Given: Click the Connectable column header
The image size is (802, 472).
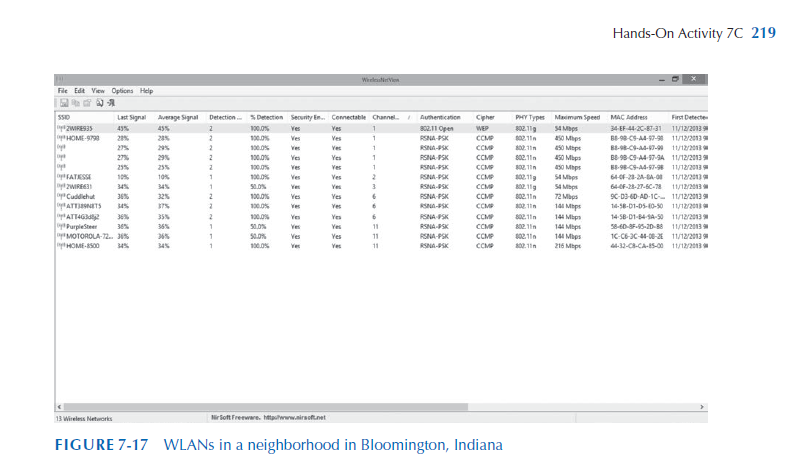Looking at the screenshot, I should (x=349, y=117).
